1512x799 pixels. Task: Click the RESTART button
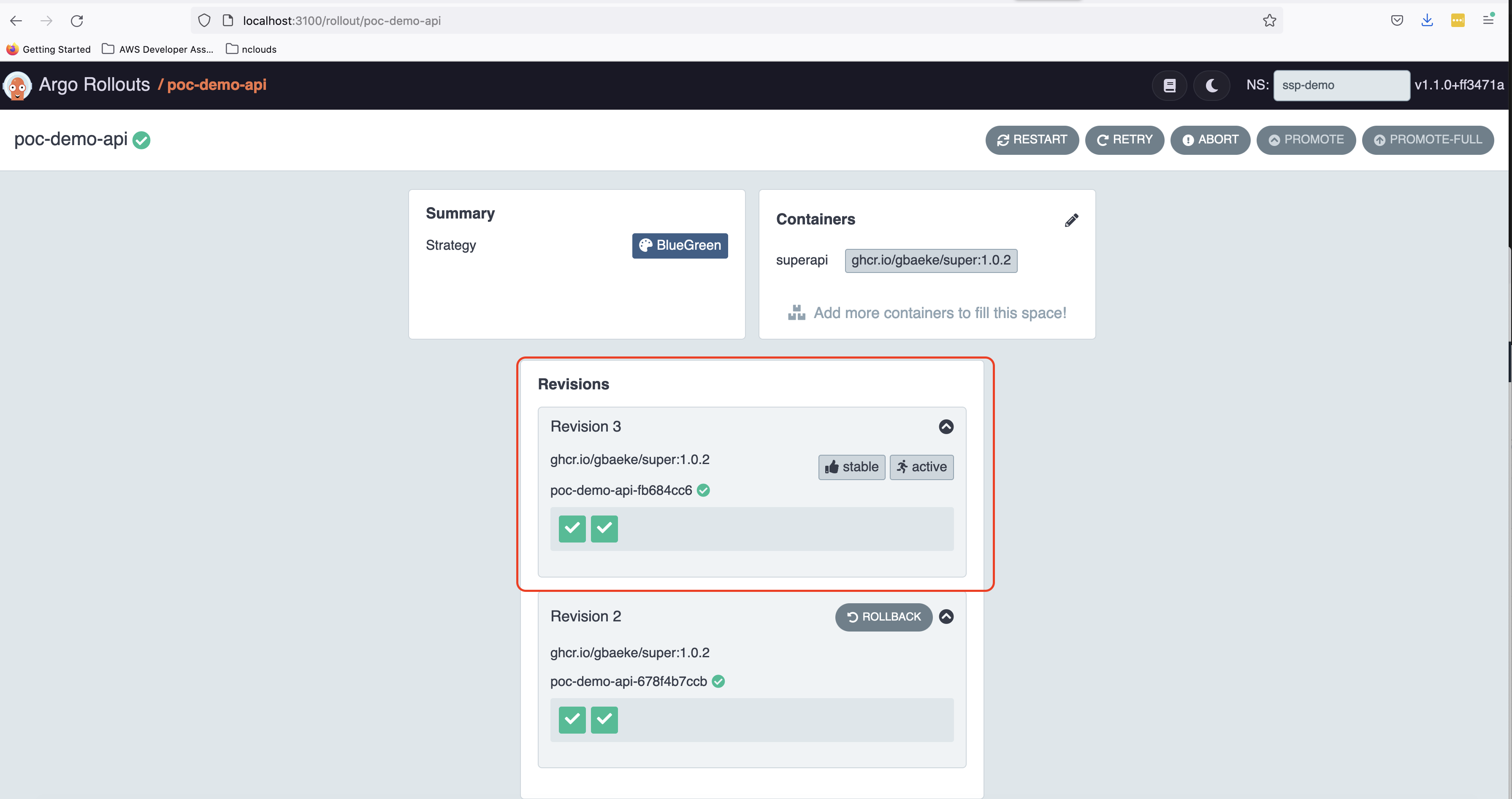1032,140
